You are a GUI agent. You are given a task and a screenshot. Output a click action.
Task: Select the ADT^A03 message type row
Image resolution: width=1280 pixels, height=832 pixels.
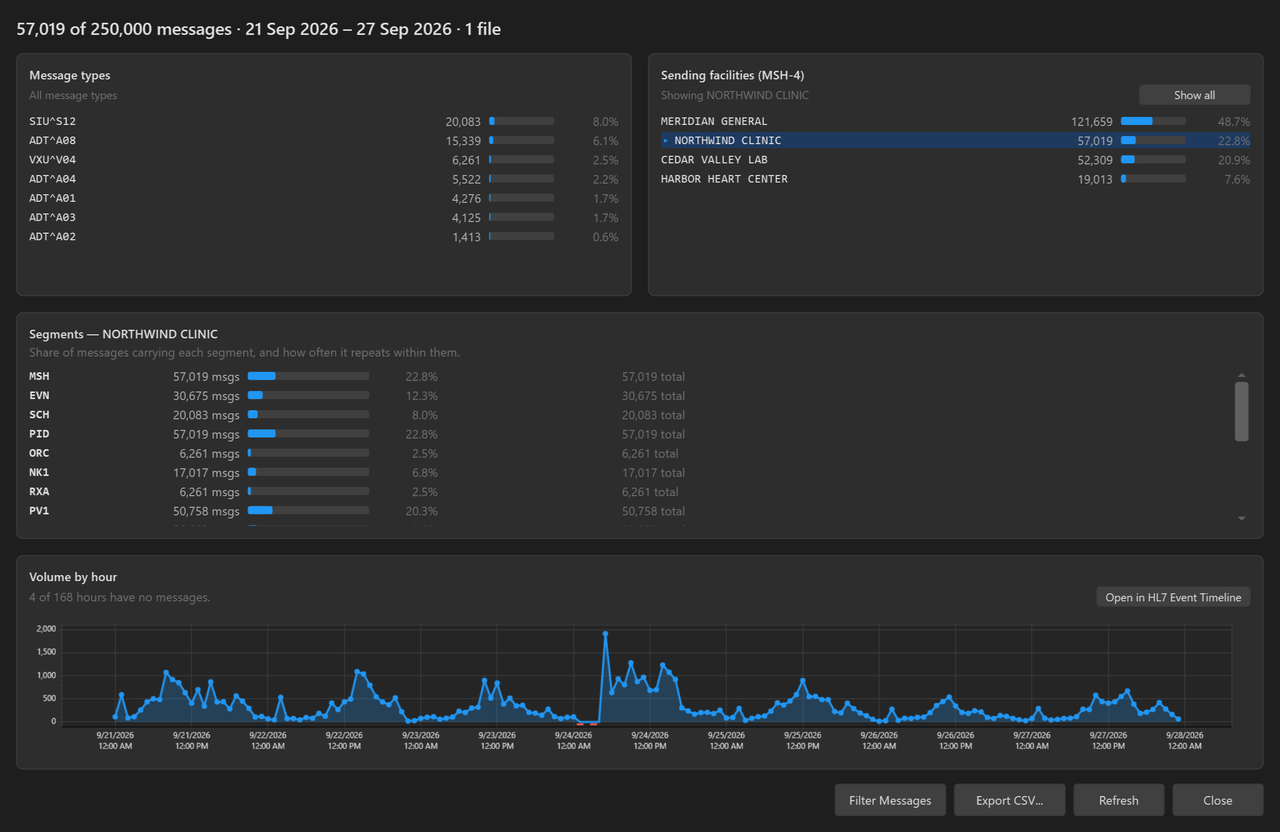tap(324, 217)
